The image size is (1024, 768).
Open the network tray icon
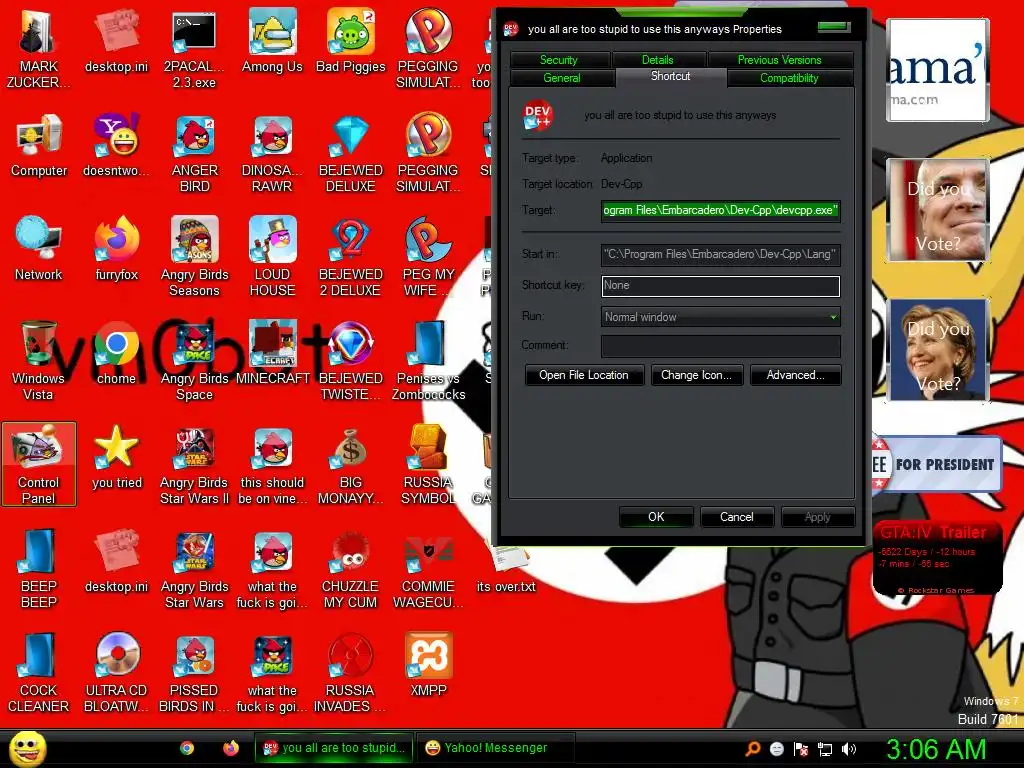click(825, 749)
